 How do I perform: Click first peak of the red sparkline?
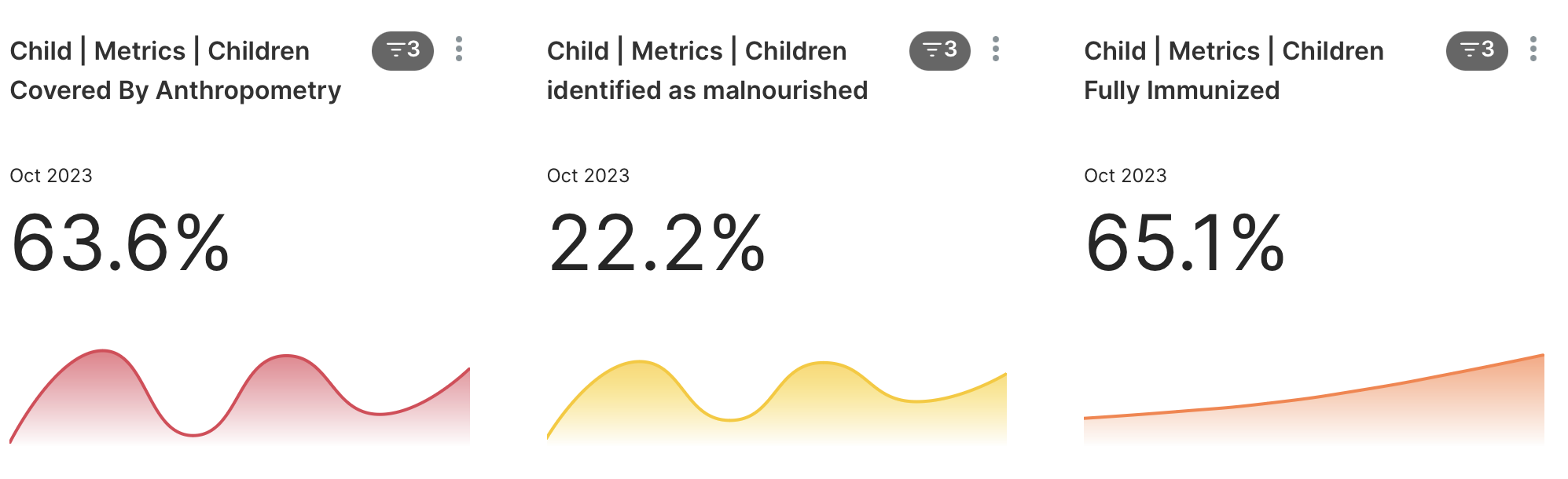102,352
